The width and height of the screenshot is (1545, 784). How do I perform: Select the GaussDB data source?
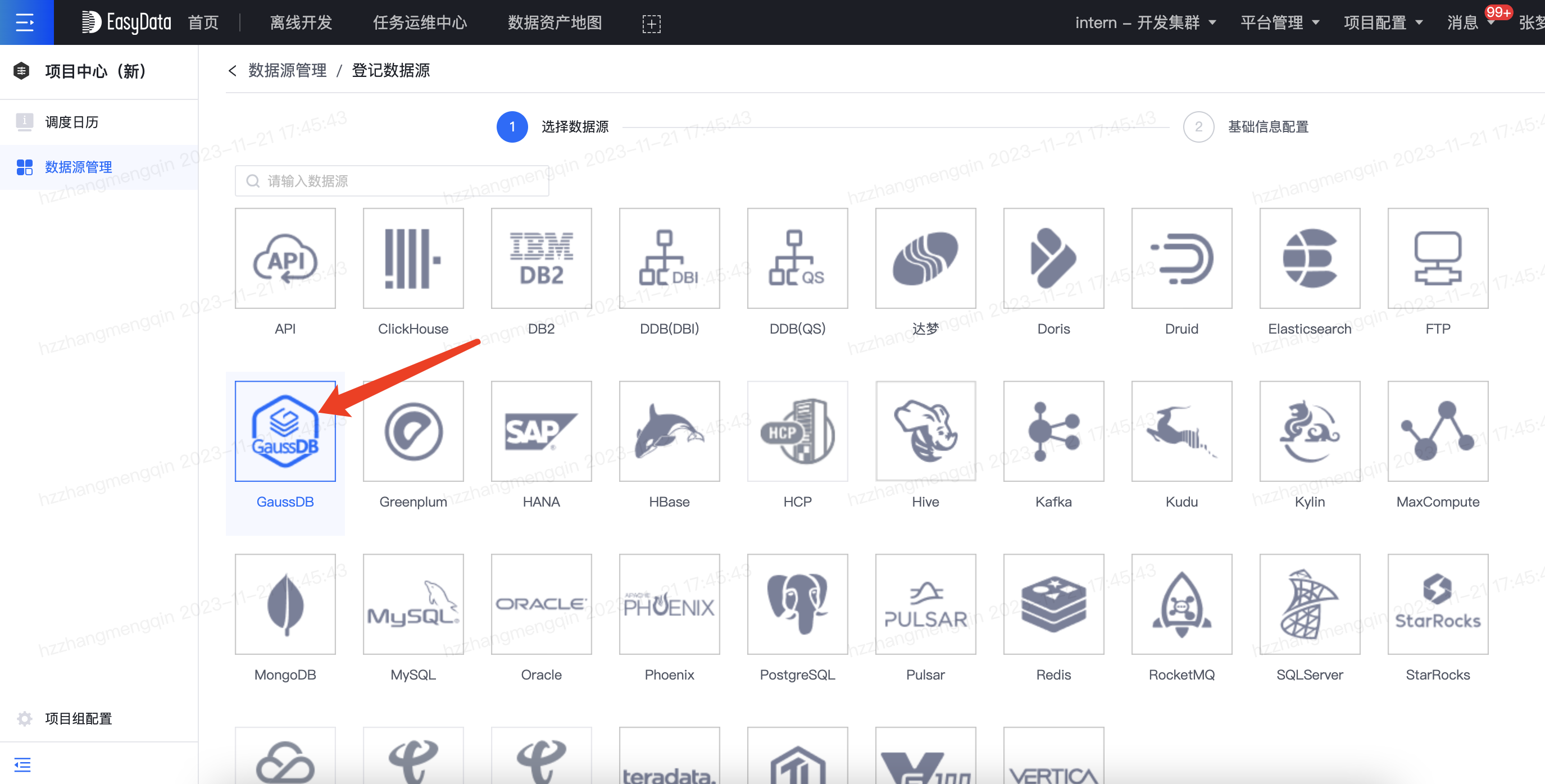pyautogui.click(x=285, y=431)
